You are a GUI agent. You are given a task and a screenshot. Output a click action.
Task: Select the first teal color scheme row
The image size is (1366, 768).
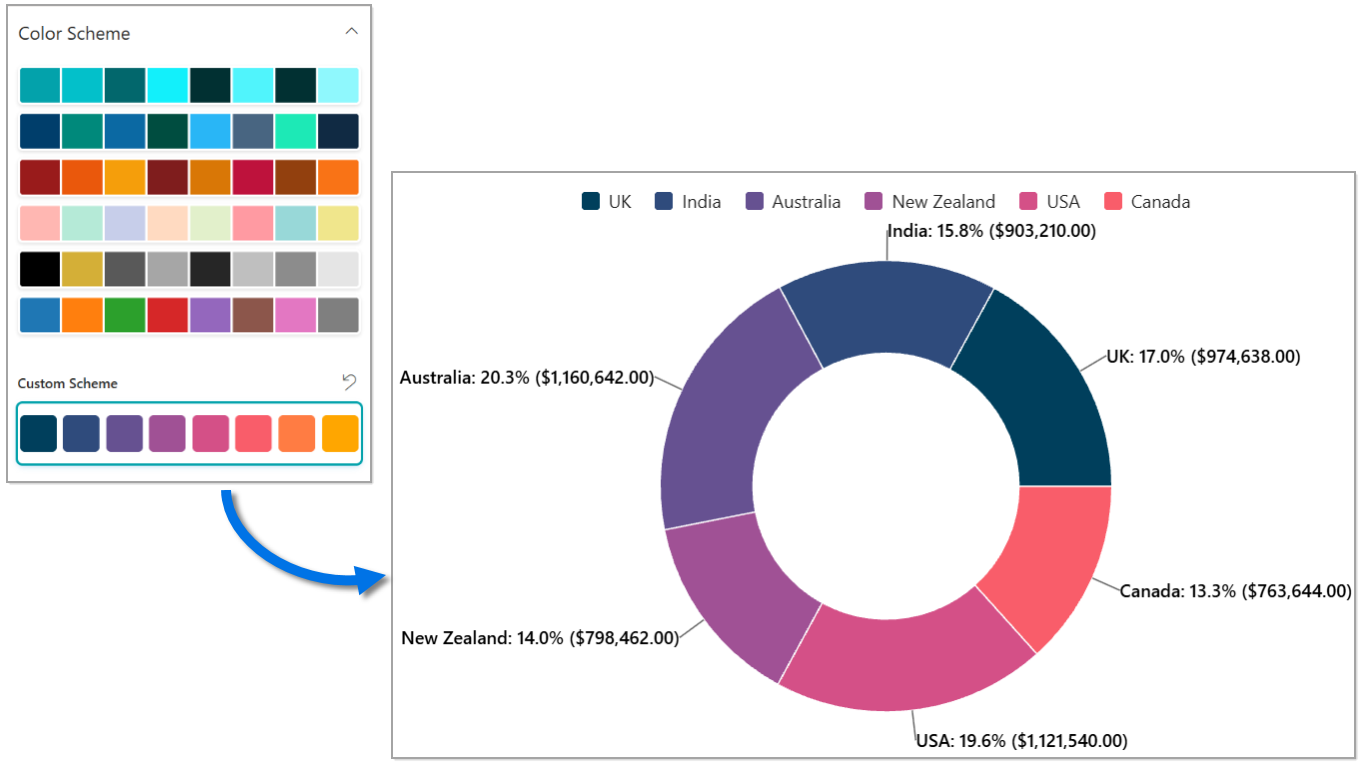[189, 85]
